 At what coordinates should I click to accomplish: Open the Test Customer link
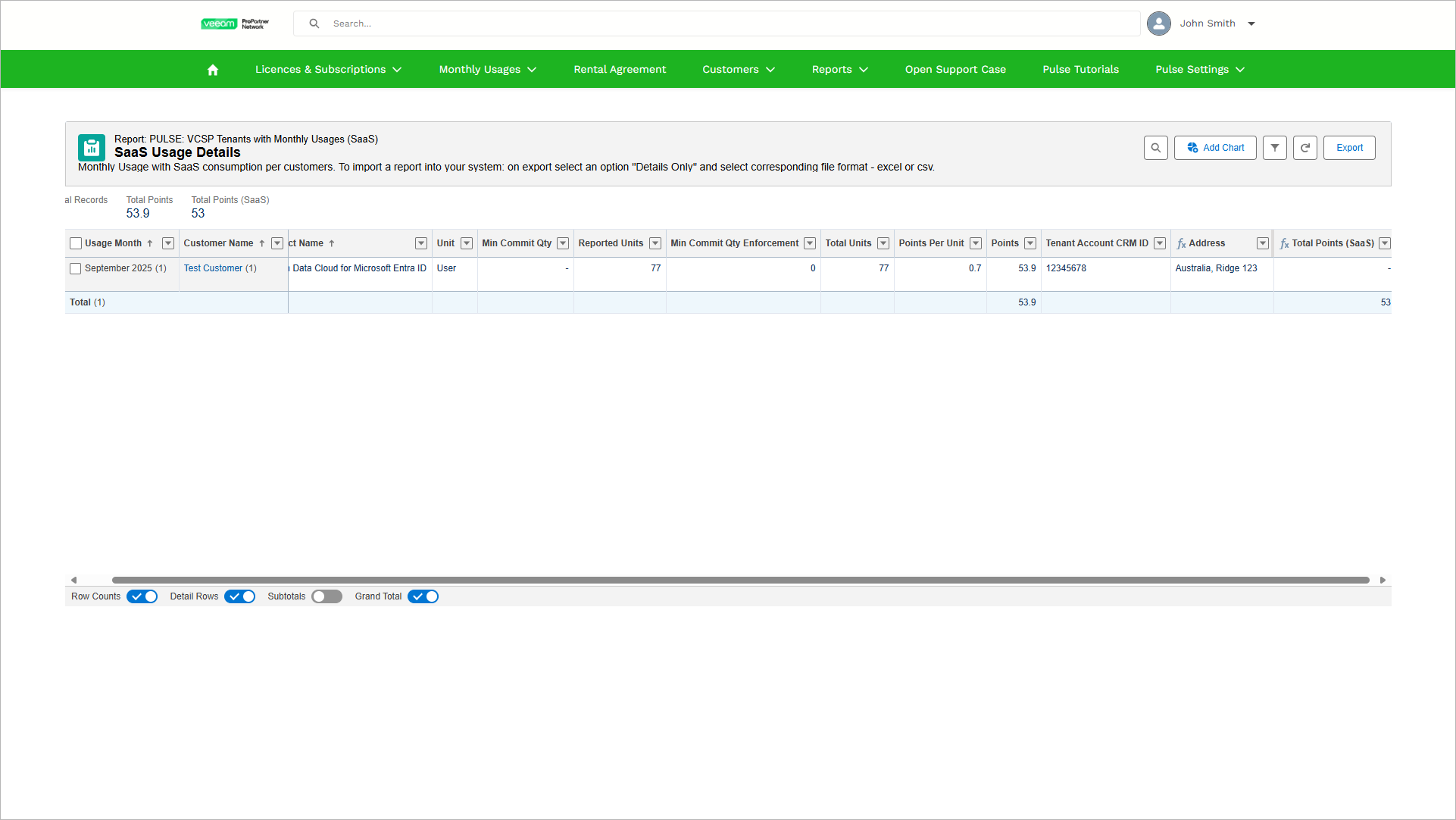213,268
